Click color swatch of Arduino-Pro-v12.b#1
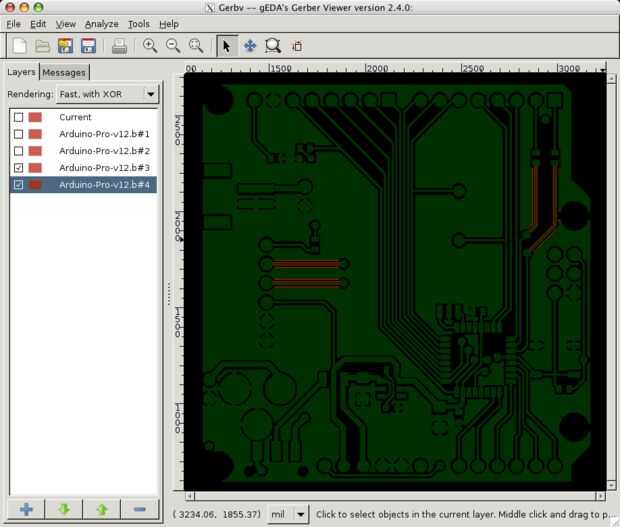Image resolution: width=620 pixels, height=527 pixels. click(35, 134)
